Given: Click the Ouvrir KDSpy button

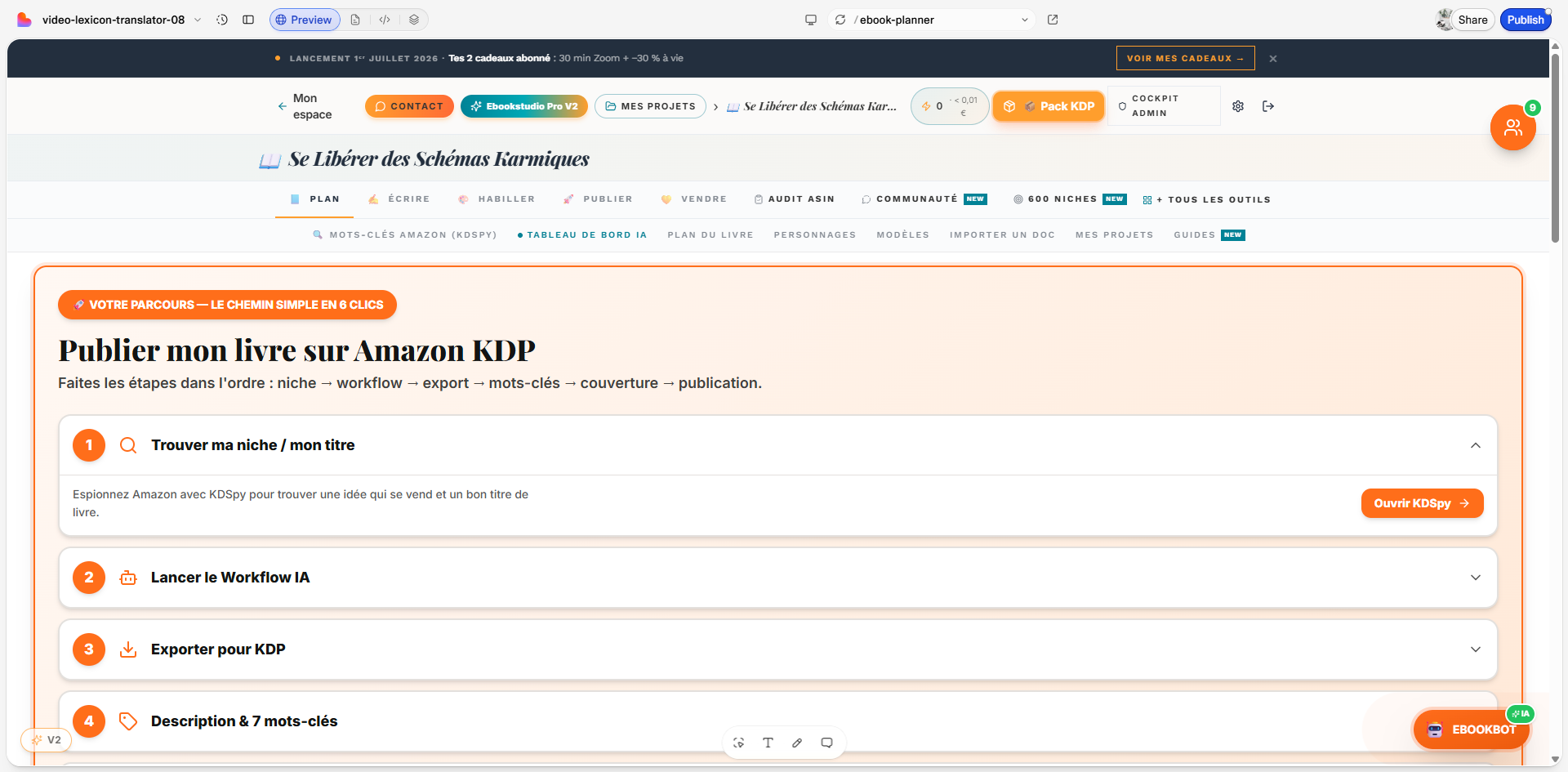Looking at the screenshot, I should (x=1422, y=503).
